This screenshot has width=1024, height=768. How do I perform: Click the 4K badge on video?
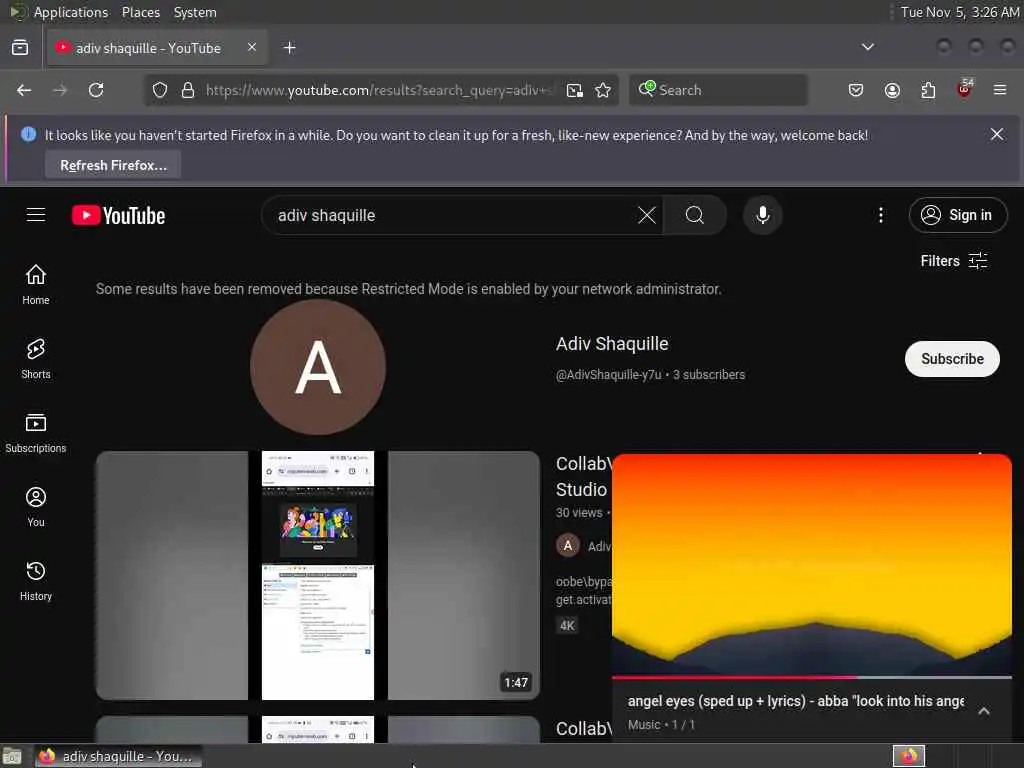coord(567,626)
